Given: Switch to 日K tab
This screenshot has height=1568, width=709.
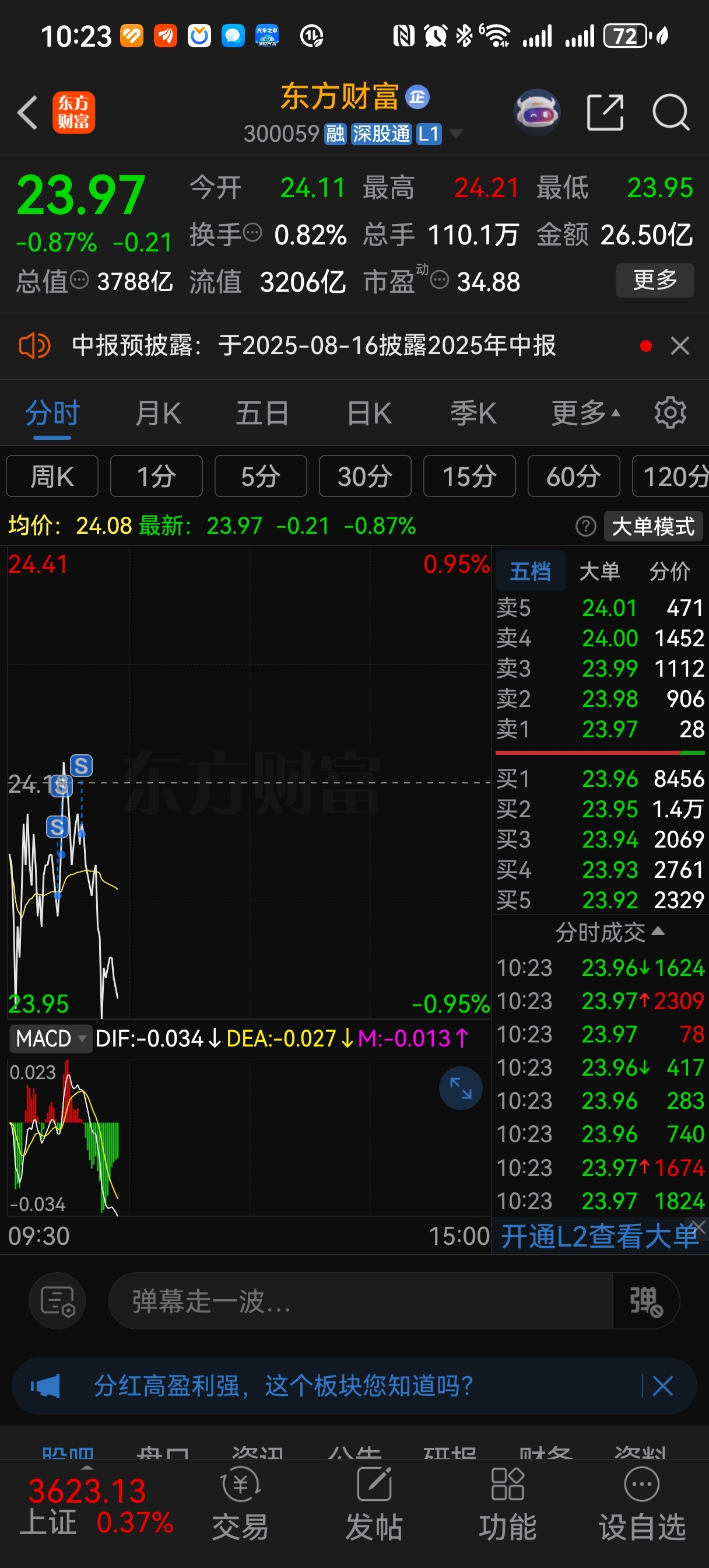Looking at the screenshot, I should [x=370, y=414].
